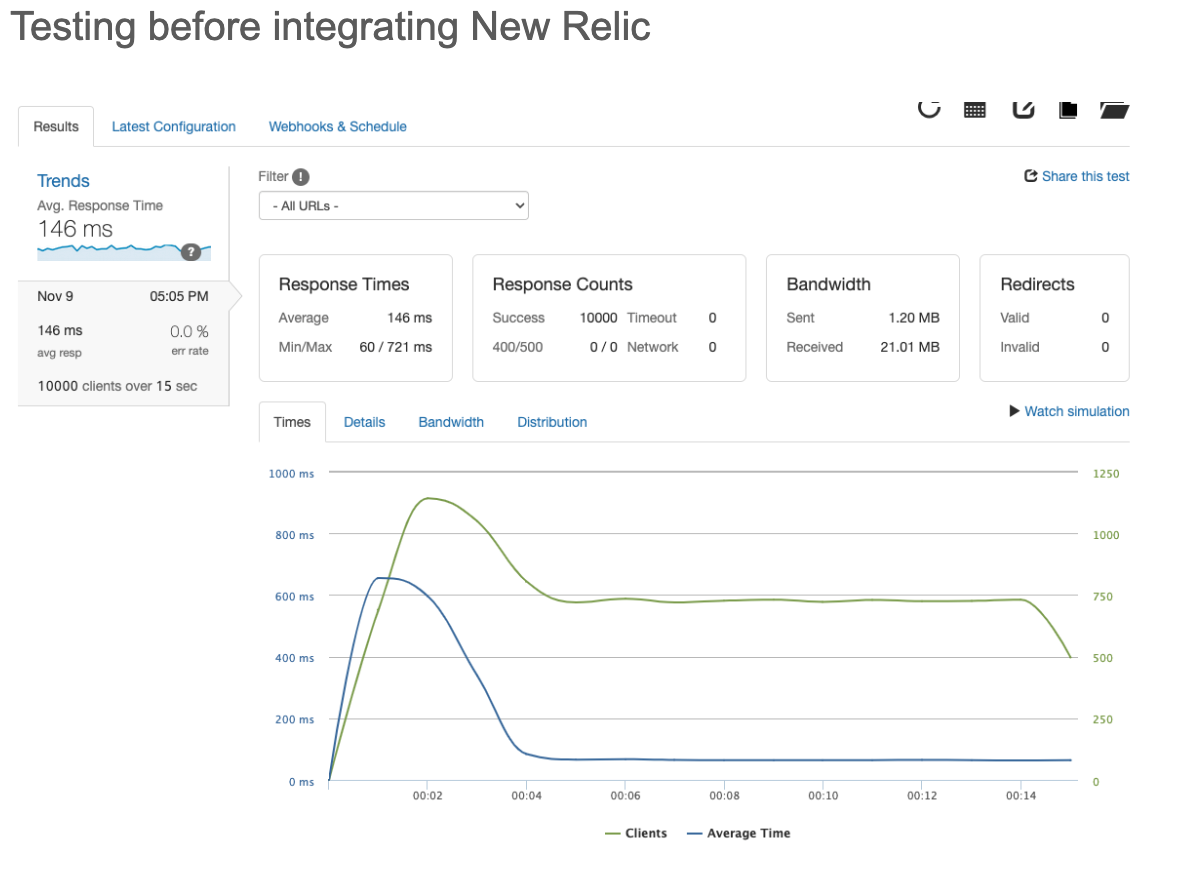The height and width of the screenshot is (876, 1190).
Task: Select the Nov 9 05:05 PM test run
Action: tap(123, 297)
